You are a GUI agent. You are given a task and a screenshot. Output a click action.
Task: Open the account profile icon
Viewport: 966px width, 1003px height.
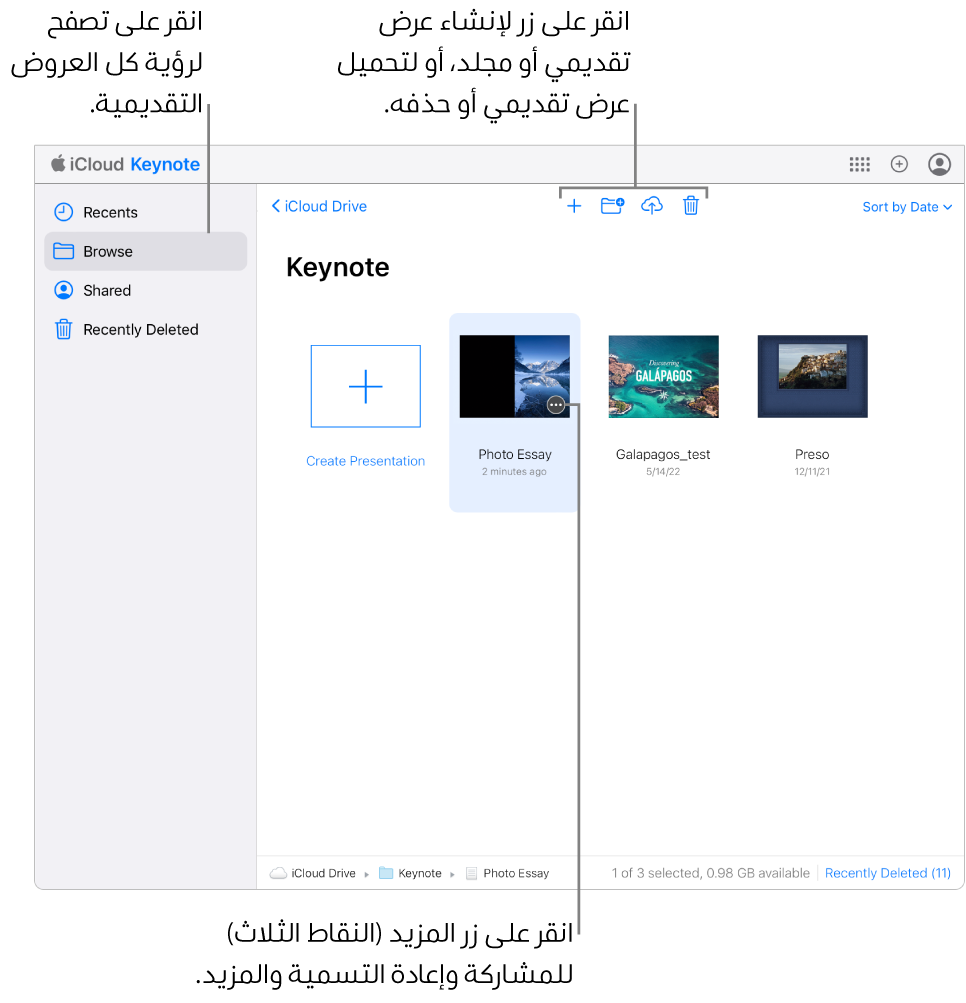pos(939,164)
